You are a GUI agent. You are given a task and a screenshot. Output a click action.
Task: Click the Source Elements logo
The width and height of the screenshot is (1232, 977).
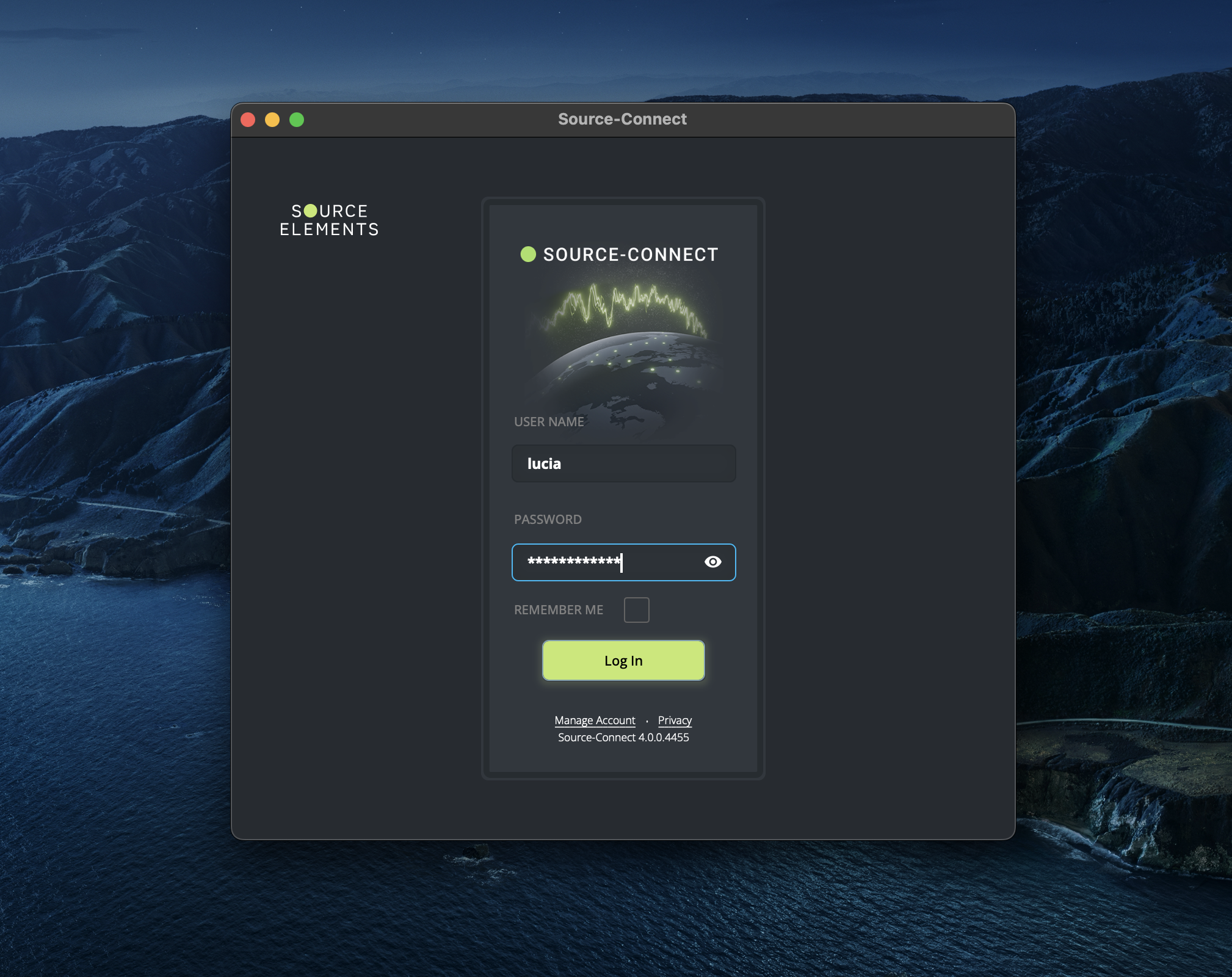tap(329, 220)
